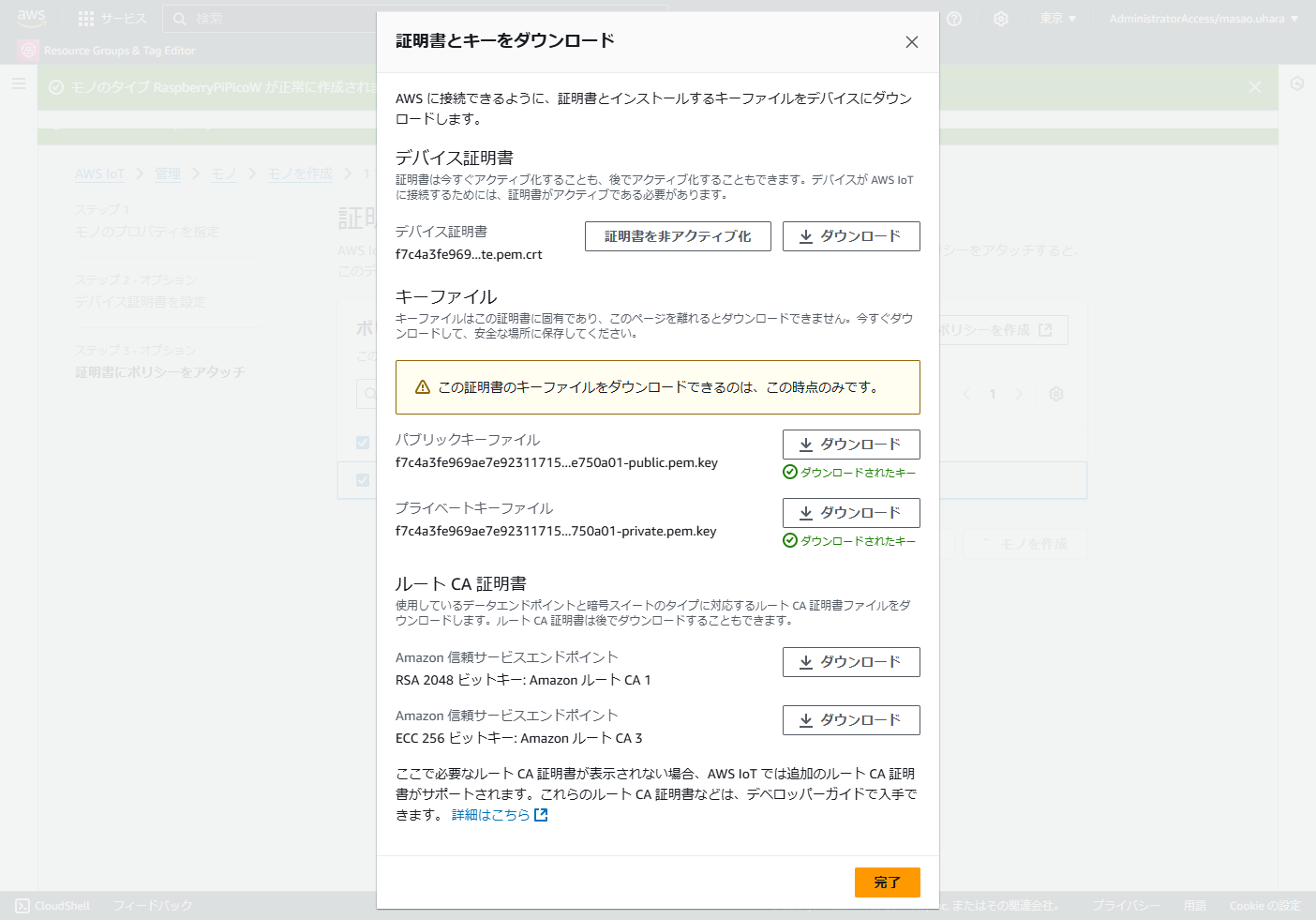1316x920 pixels.
Task: Go to next page arrow in policy table
Action: (1019, 394)
